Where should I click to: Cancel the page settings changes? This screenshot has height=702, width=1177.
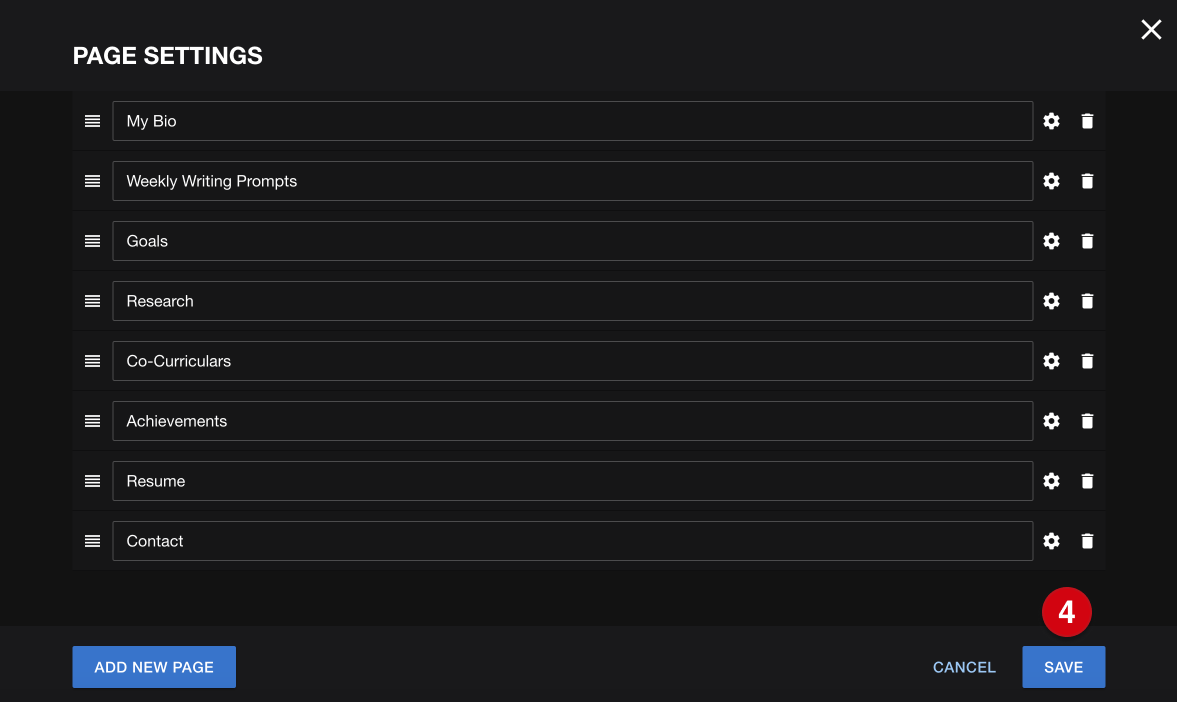(x=964, y=667)
